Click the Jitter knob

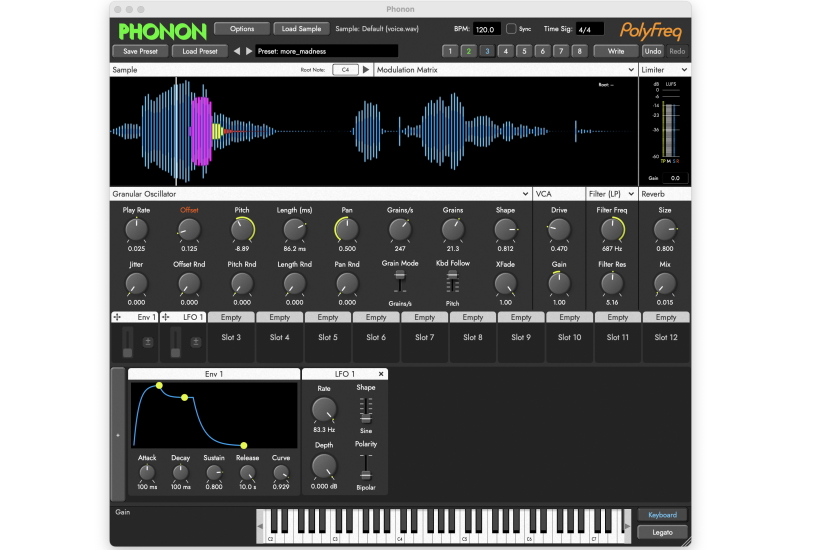click(136, 284)
